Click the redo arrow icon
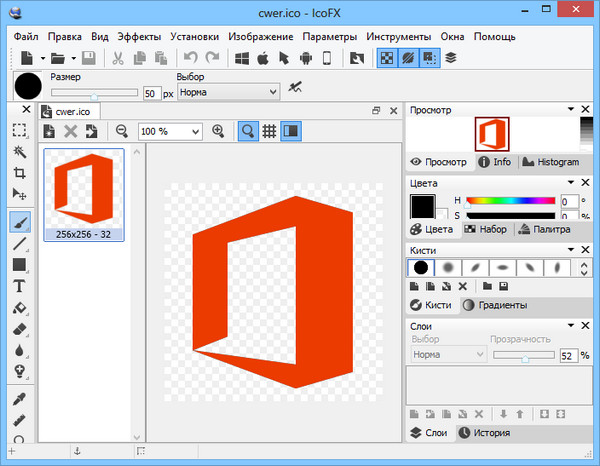Image resolution: width=600 pixels, height=466 pixels. pyautogui.click(x=212, y=58)
